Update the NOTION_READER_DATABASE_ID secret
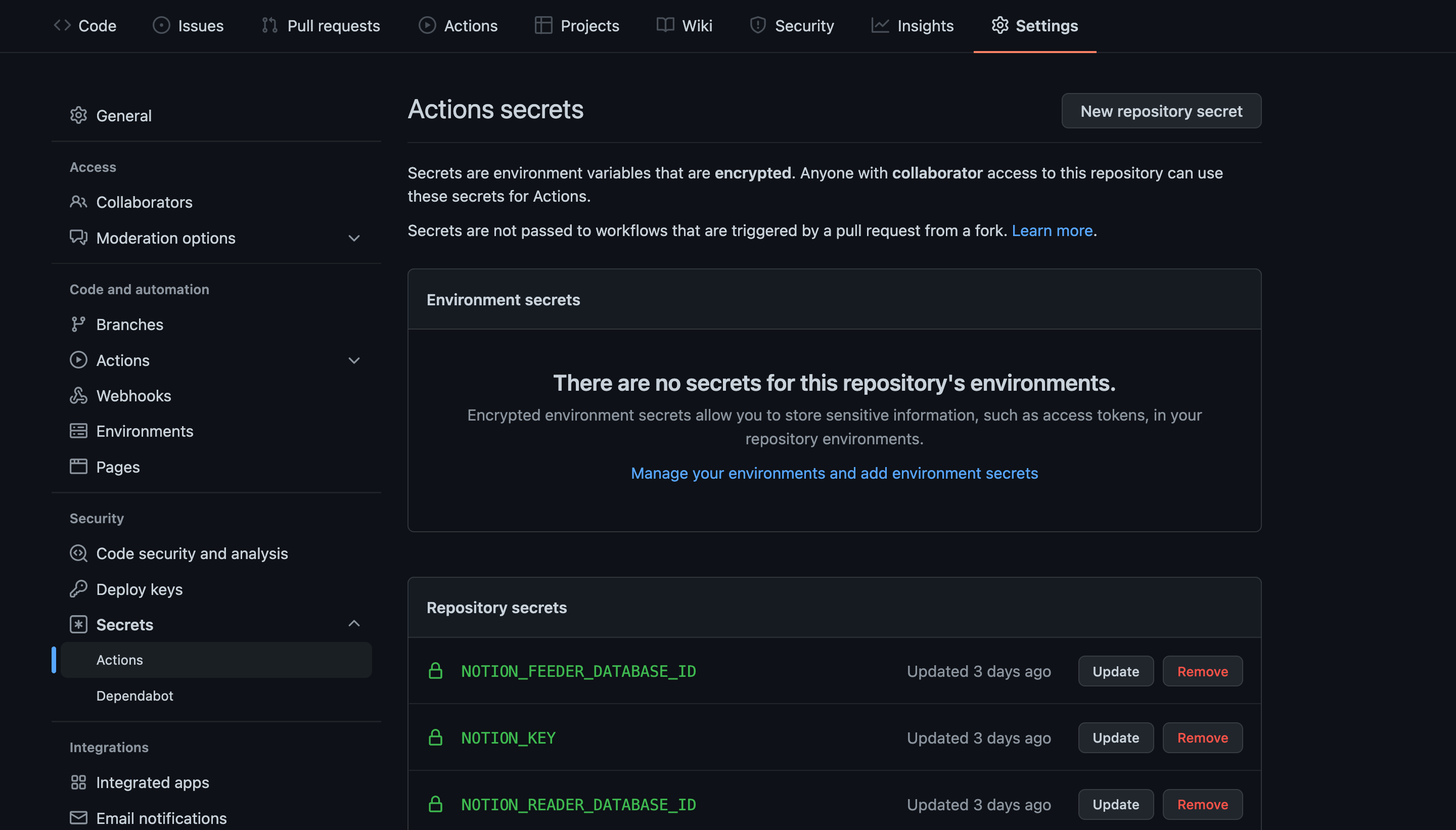 pos(1115,804)
